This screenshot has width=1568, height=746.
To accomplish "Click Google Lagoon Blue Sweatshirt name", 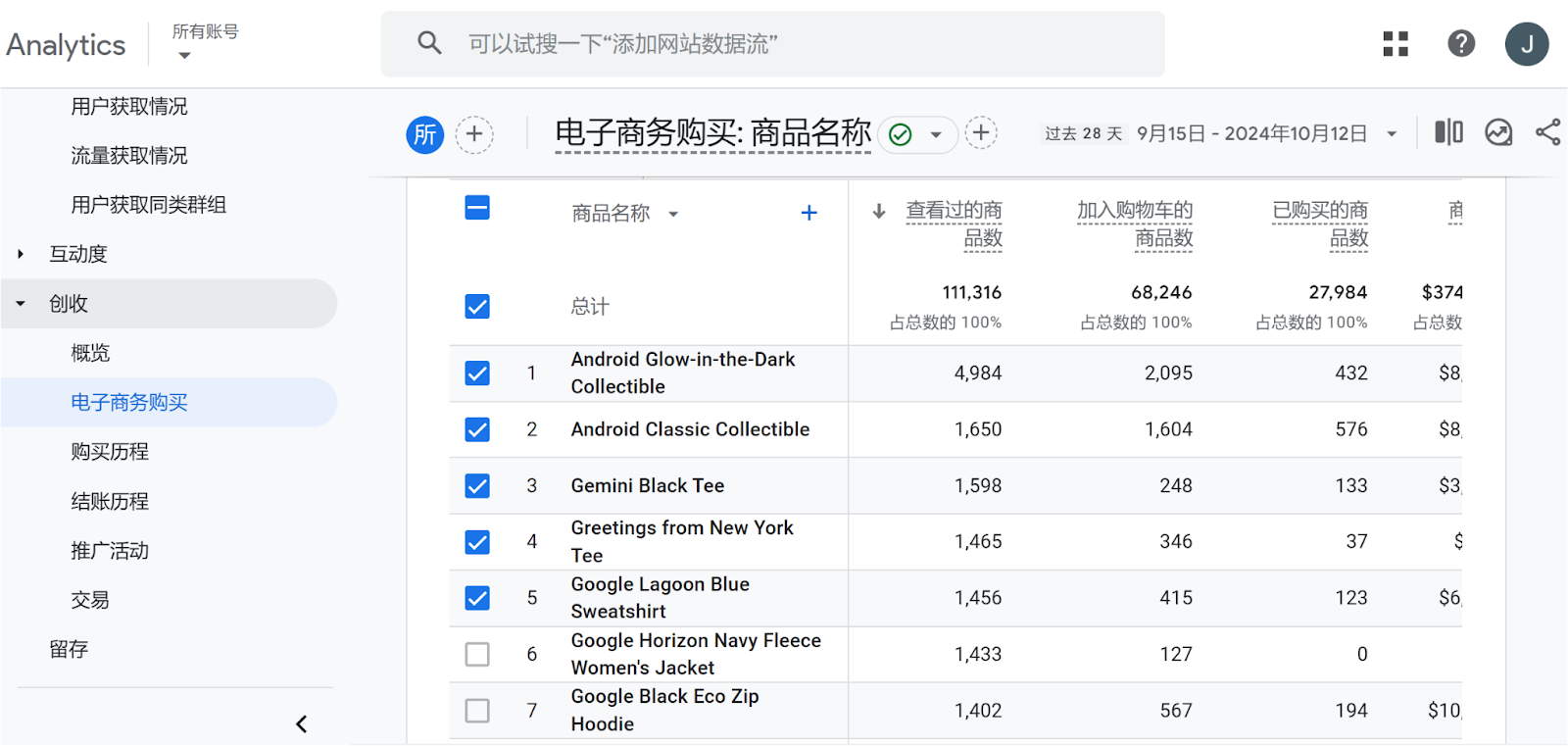I will coord(661,597).
